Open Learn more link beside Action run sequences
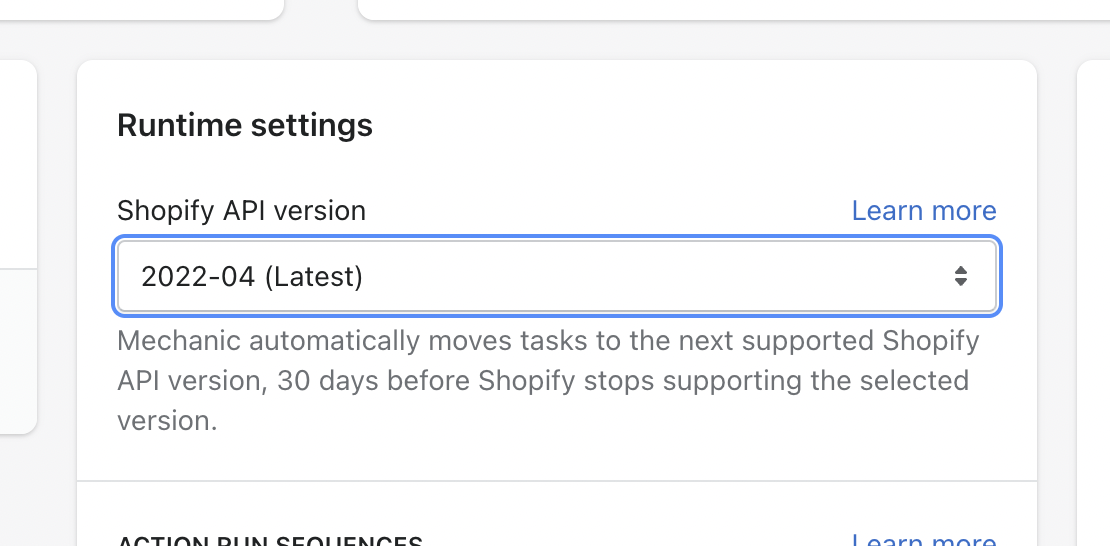1110x546 pixels. click(x=923, y=540)
